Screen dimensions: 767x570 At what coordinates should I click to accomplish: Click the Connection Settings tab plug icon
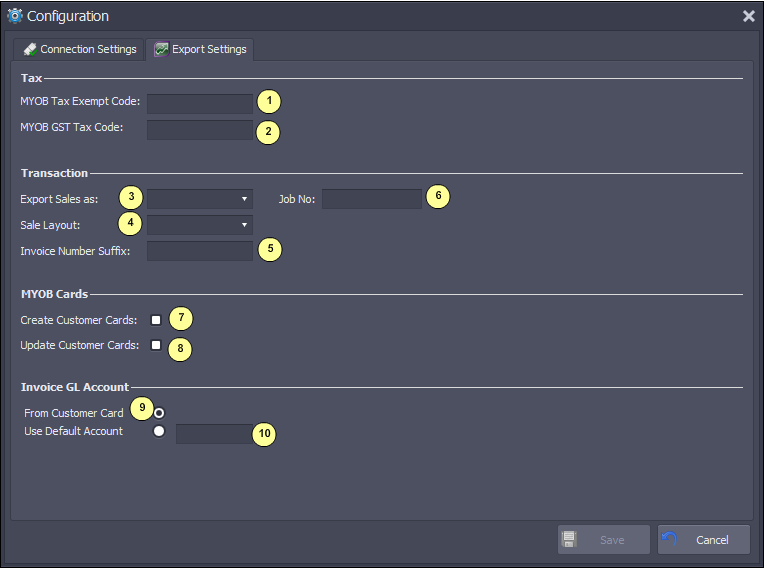(30, 49)
